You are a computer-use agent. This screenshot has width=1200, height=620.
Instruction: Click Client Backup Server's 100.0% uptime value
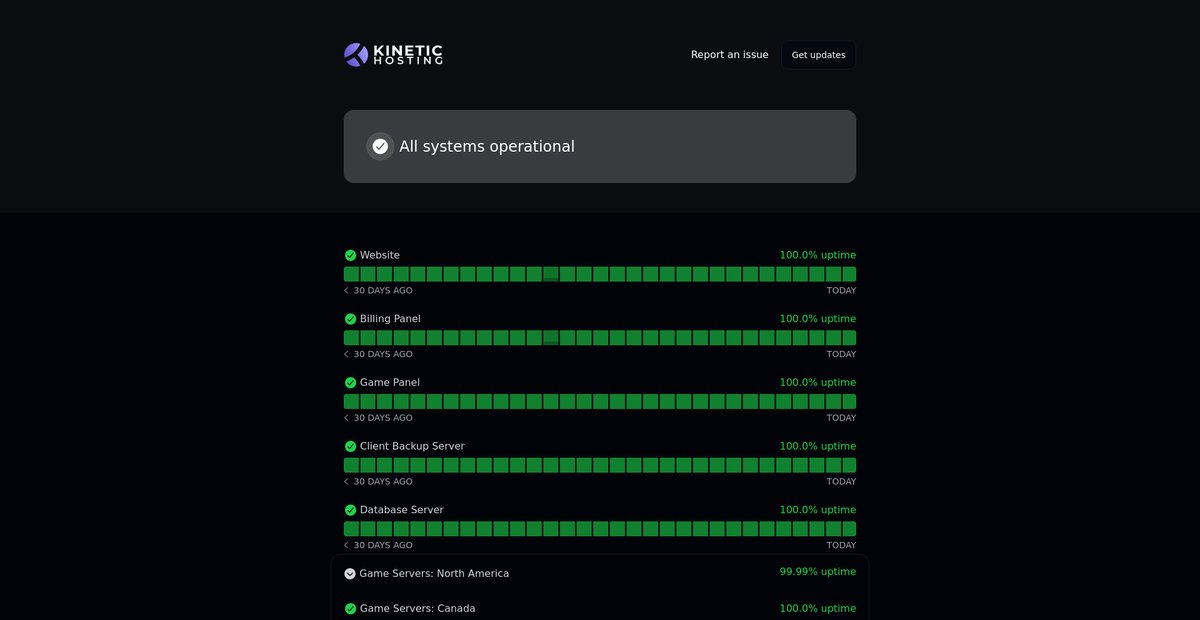click(x=818, y=446)
